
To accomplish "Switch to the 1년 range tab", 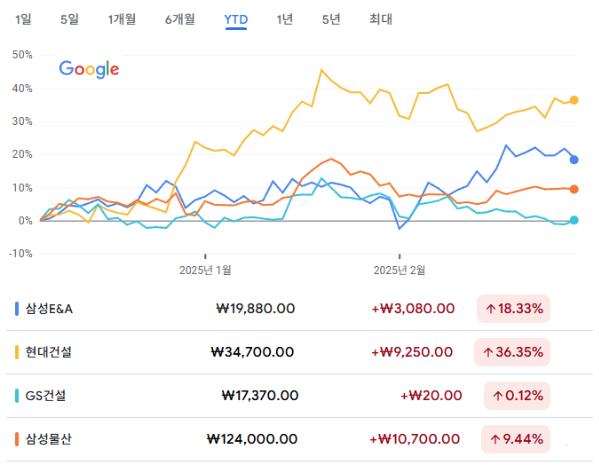I will [285, 19].
